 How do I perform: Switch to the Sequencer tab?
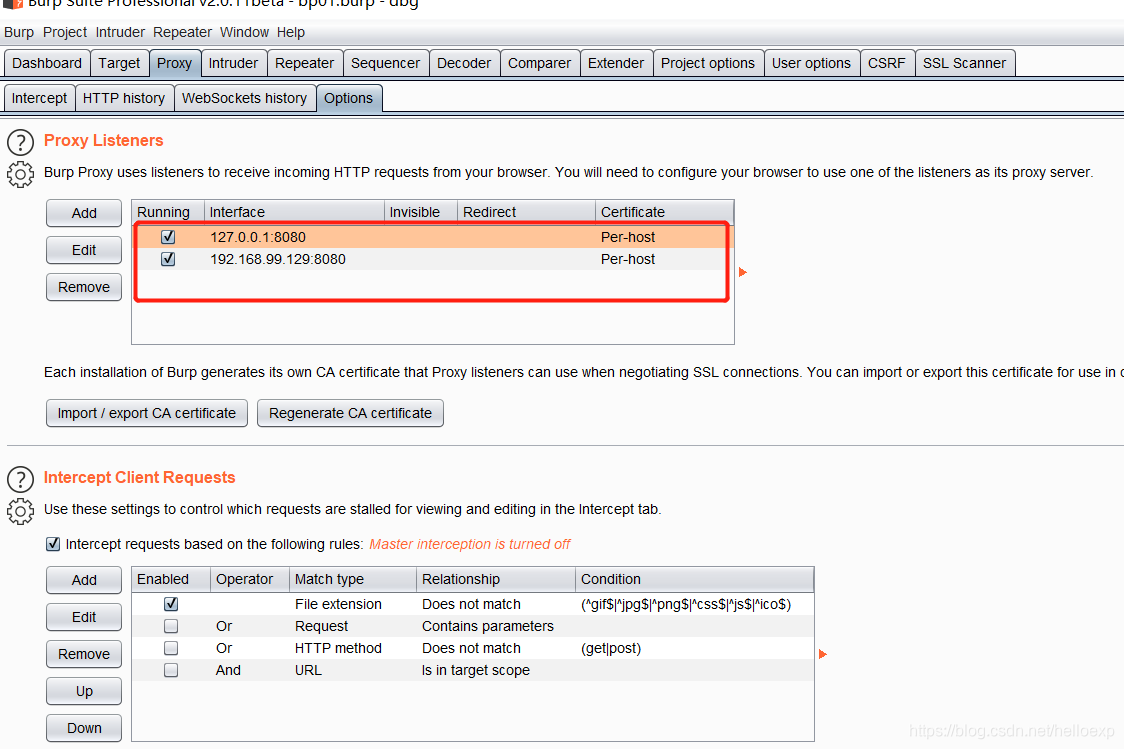385,63
